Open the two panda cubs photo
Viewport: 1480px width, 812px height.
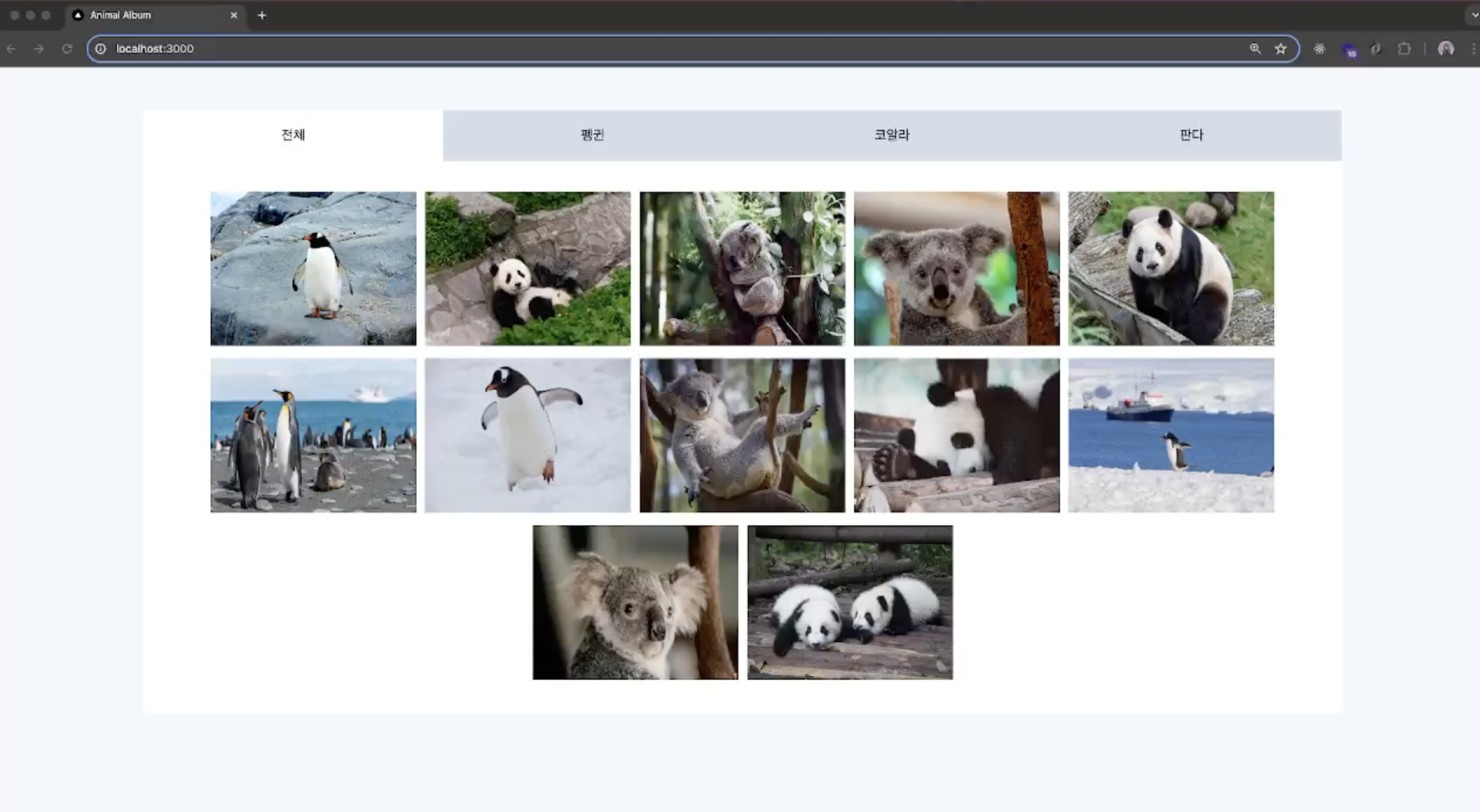click(849, 602)
